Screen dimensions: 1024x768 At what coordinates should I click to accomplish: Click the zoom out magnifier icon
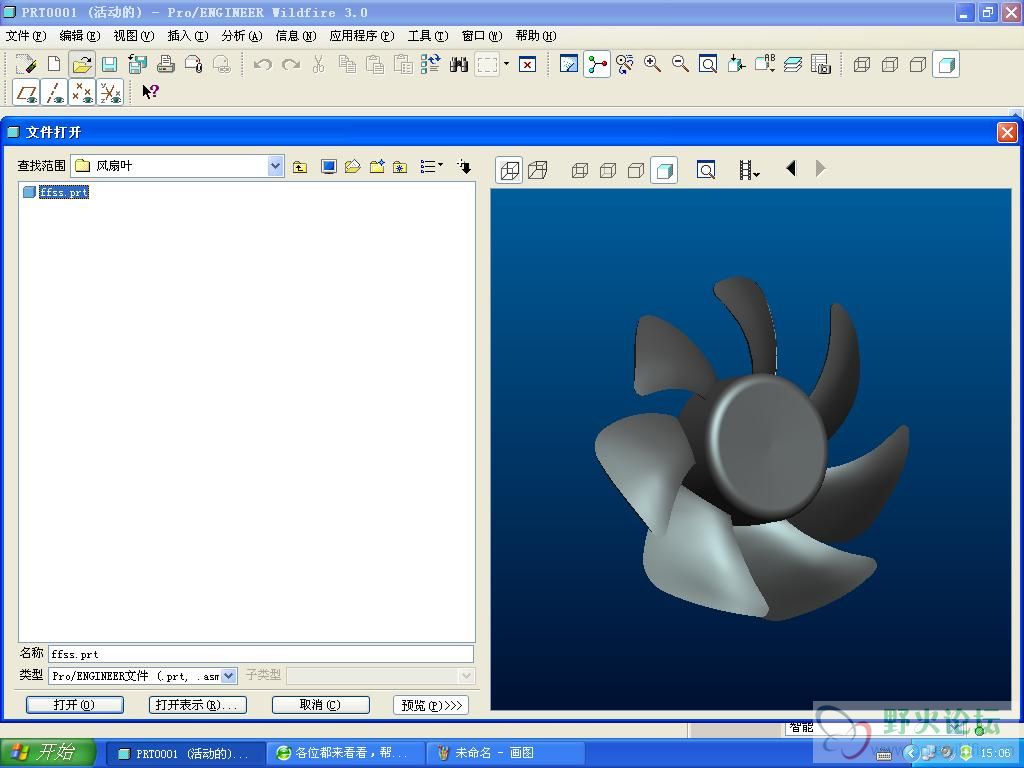(680, 64)
